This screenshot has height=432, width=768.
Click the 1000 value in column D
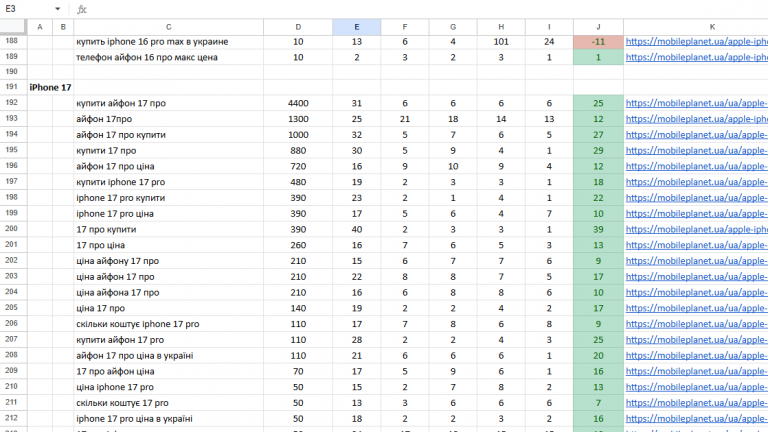pyautogui.click(x=298, y=135)
